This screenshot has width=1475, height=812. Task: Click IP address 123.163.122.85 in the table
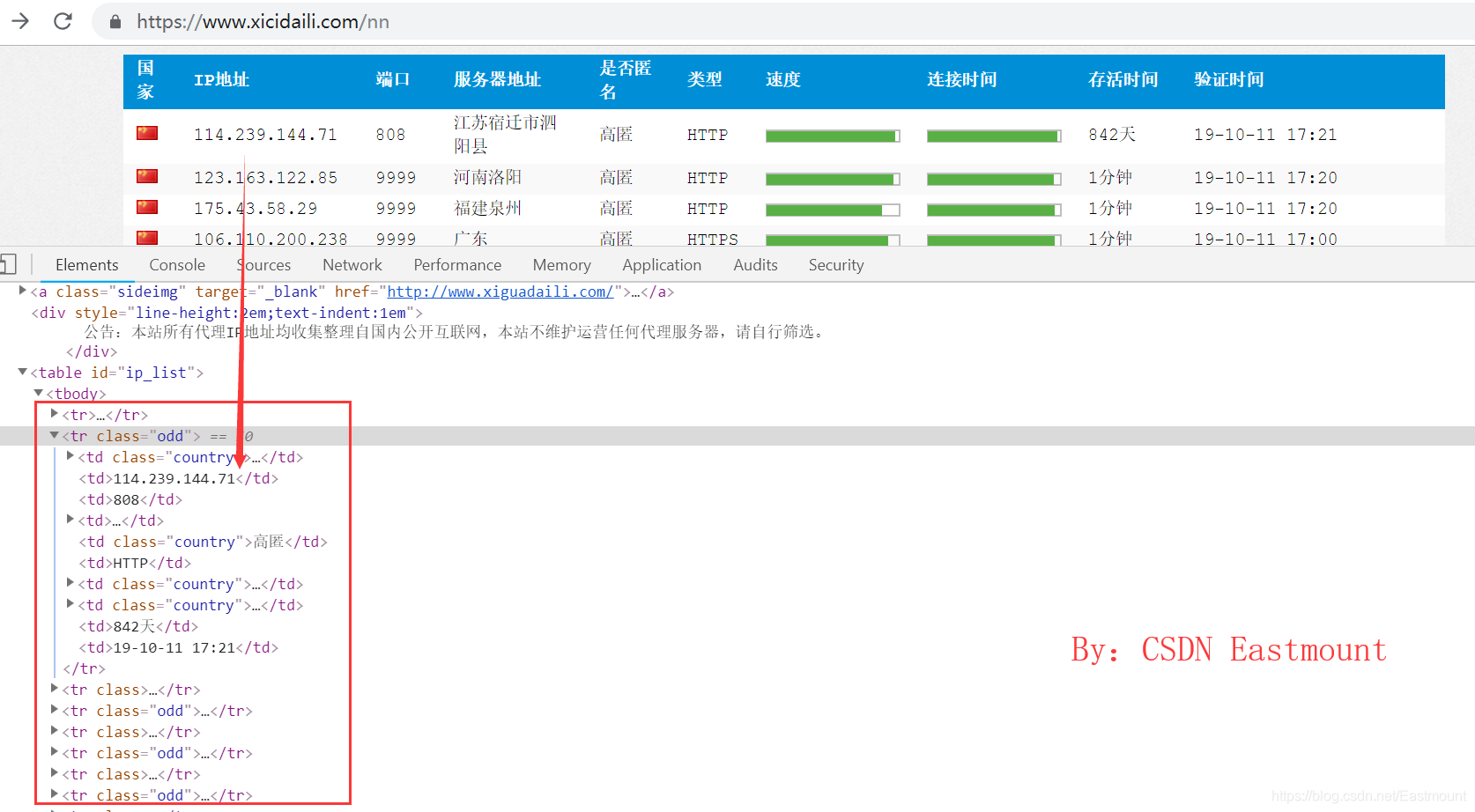265,178
